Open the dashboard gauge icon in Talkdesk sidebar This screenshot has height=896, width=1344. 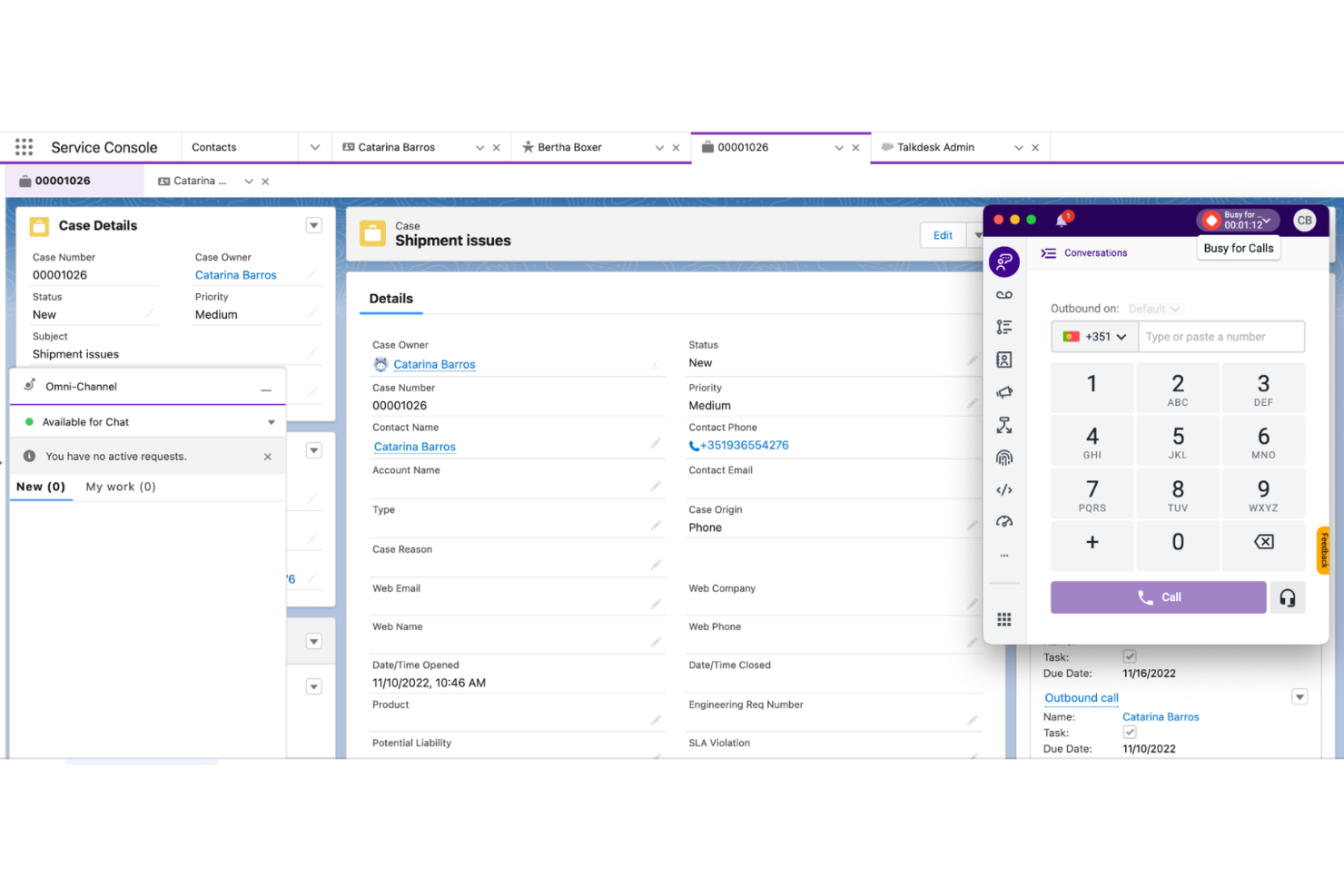(1004, 521)
